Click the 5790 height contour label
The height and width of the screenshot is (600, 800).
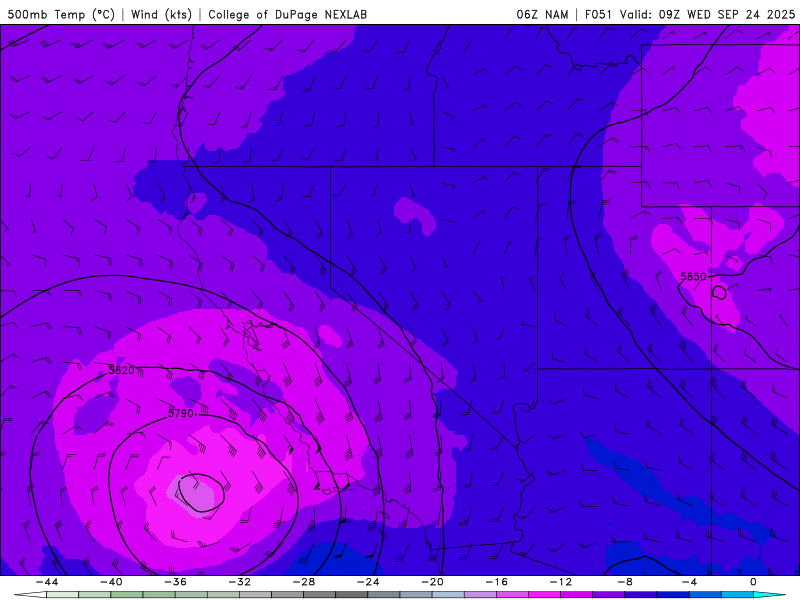(181, 413)
